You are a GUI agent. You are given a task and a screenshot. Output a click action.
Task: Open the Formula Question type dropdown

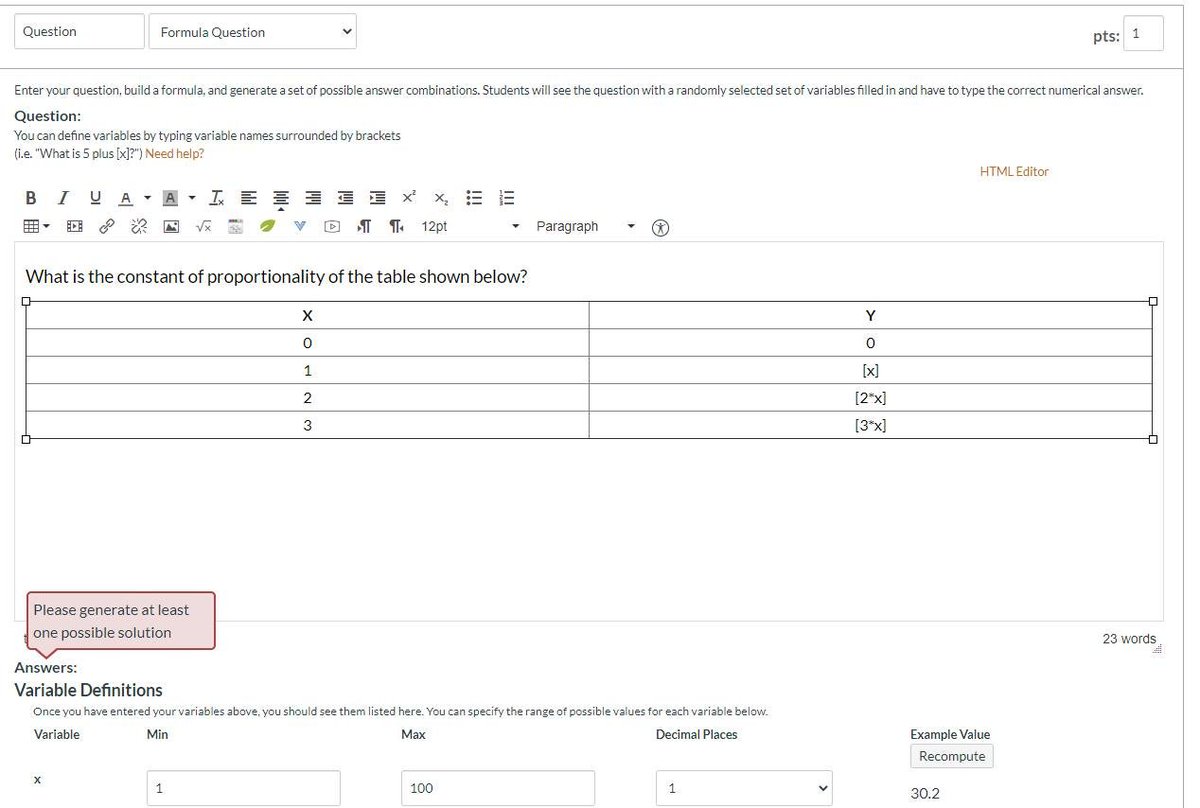pyautogui.click(x=252, y=32)
